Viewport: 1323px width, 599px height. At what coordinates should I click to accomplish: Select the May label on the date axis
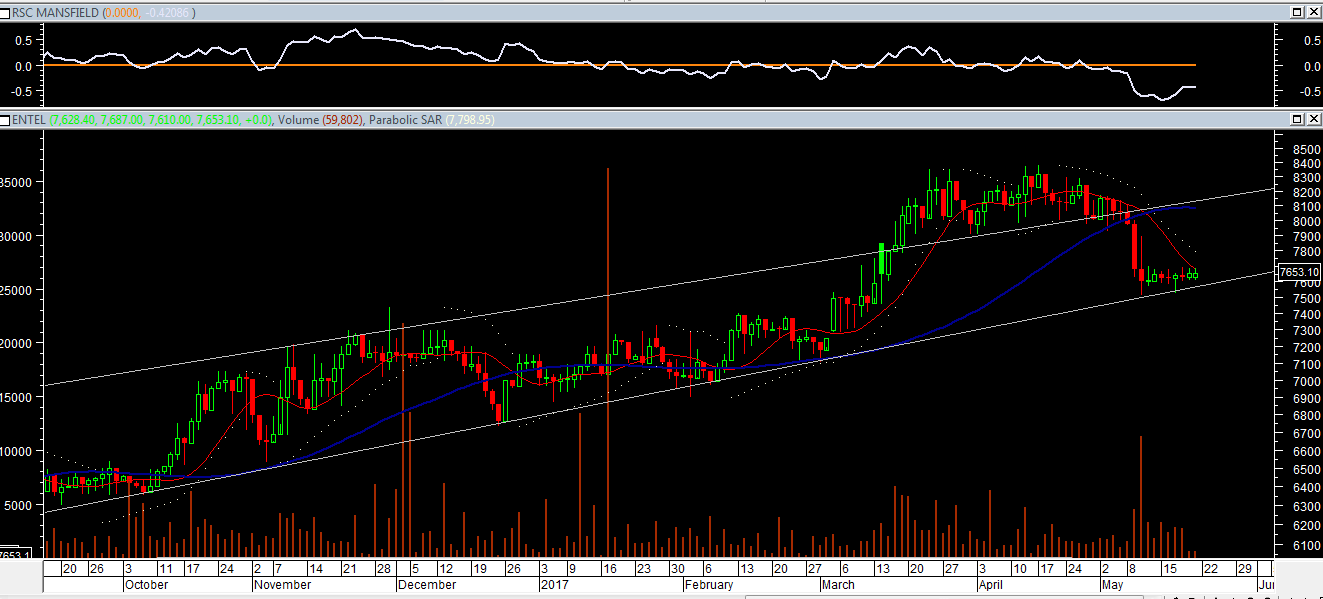[1112, 585]
